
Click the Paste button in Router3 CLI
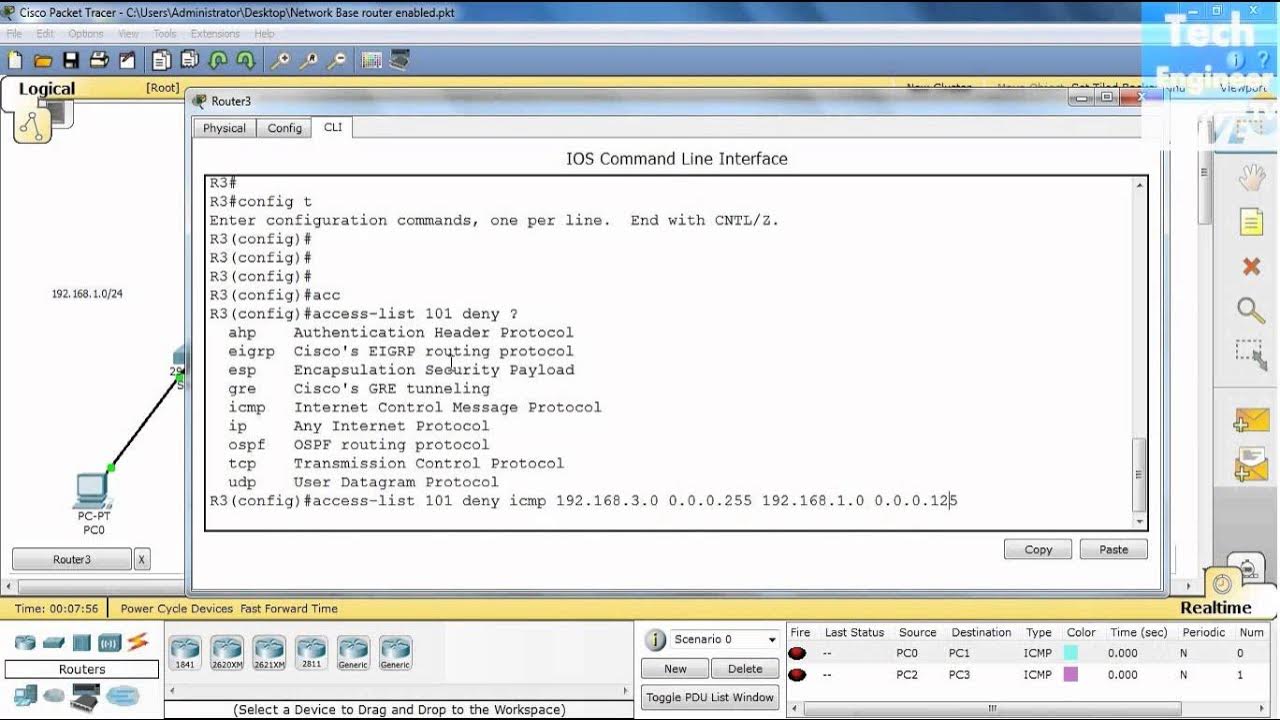(x=1113, y=549)
